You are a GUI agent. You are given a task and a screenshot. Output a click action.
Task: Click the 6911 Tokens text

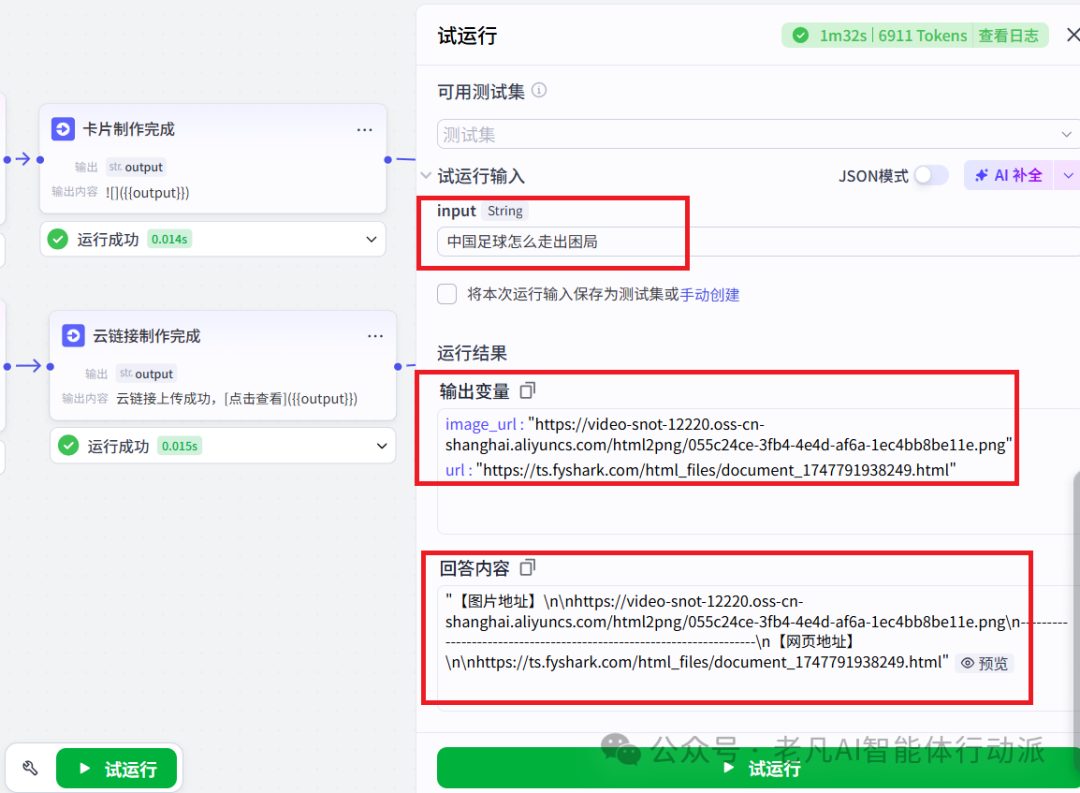pyautogui.click(x=923, y=36)
